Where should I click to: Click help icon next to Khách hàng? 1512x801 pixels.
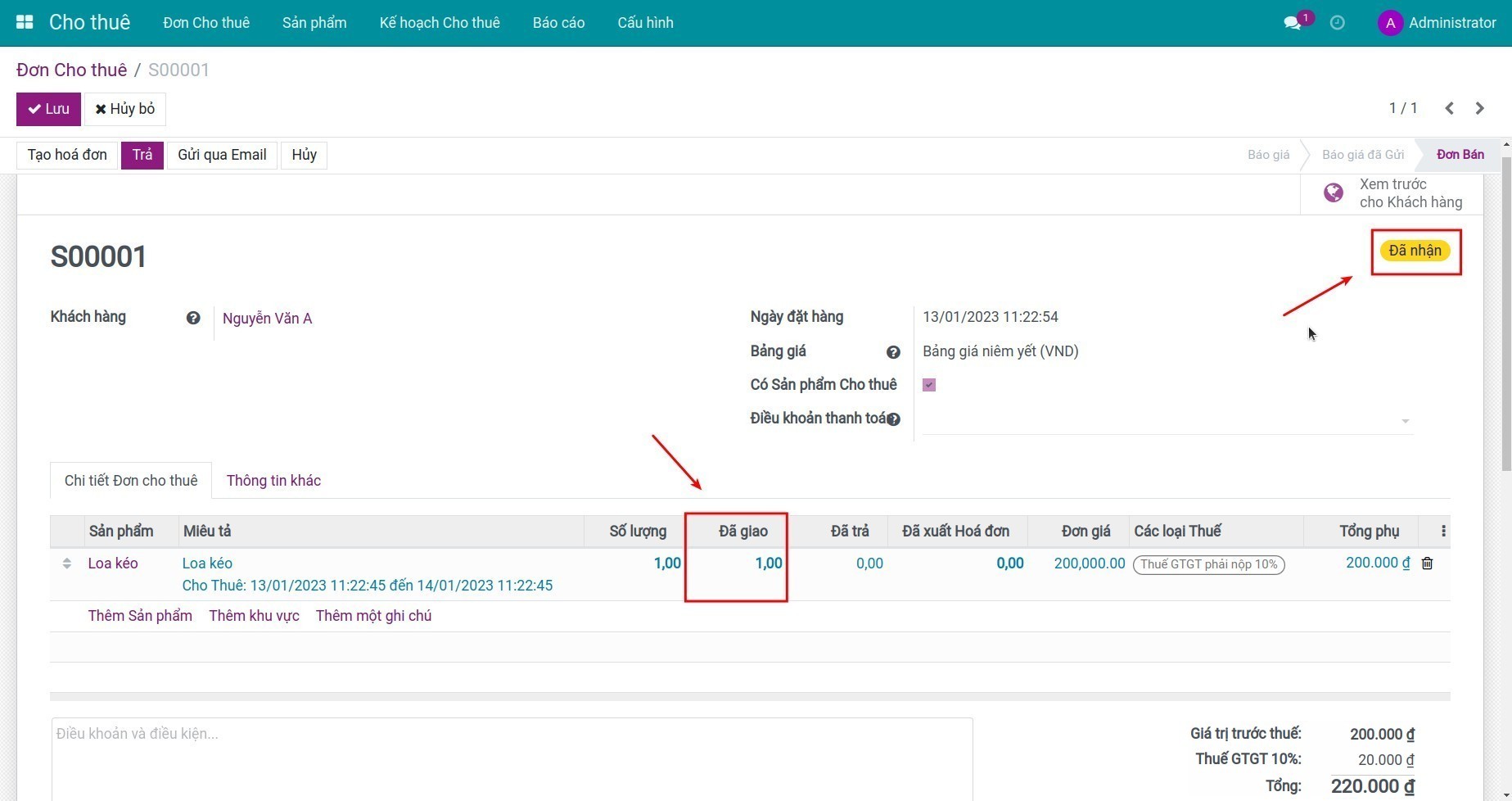[193, 318]
